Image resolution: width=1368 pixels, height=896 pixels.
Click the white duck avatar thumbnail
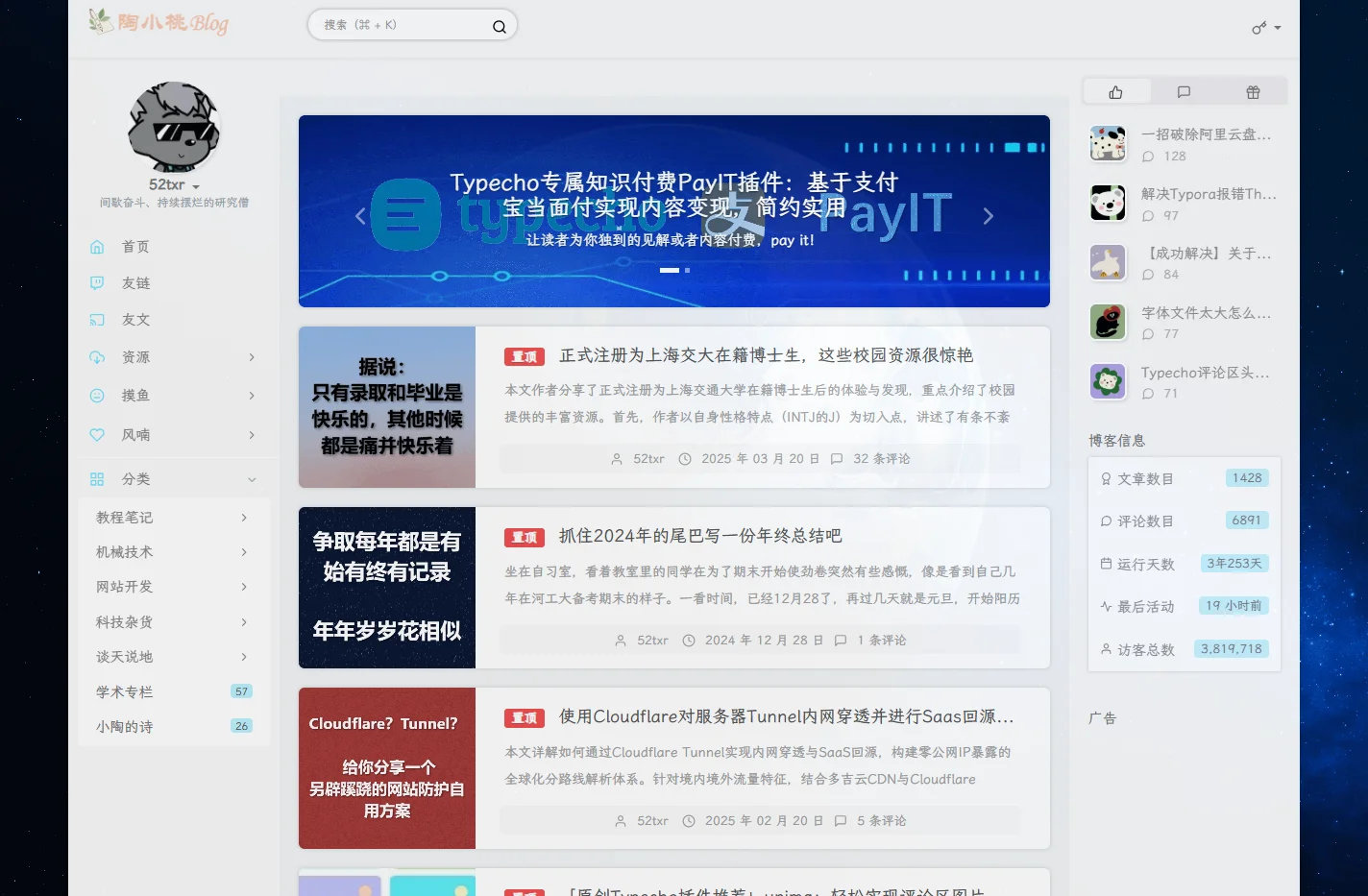pyautogui.click(x=1108, y=263)
